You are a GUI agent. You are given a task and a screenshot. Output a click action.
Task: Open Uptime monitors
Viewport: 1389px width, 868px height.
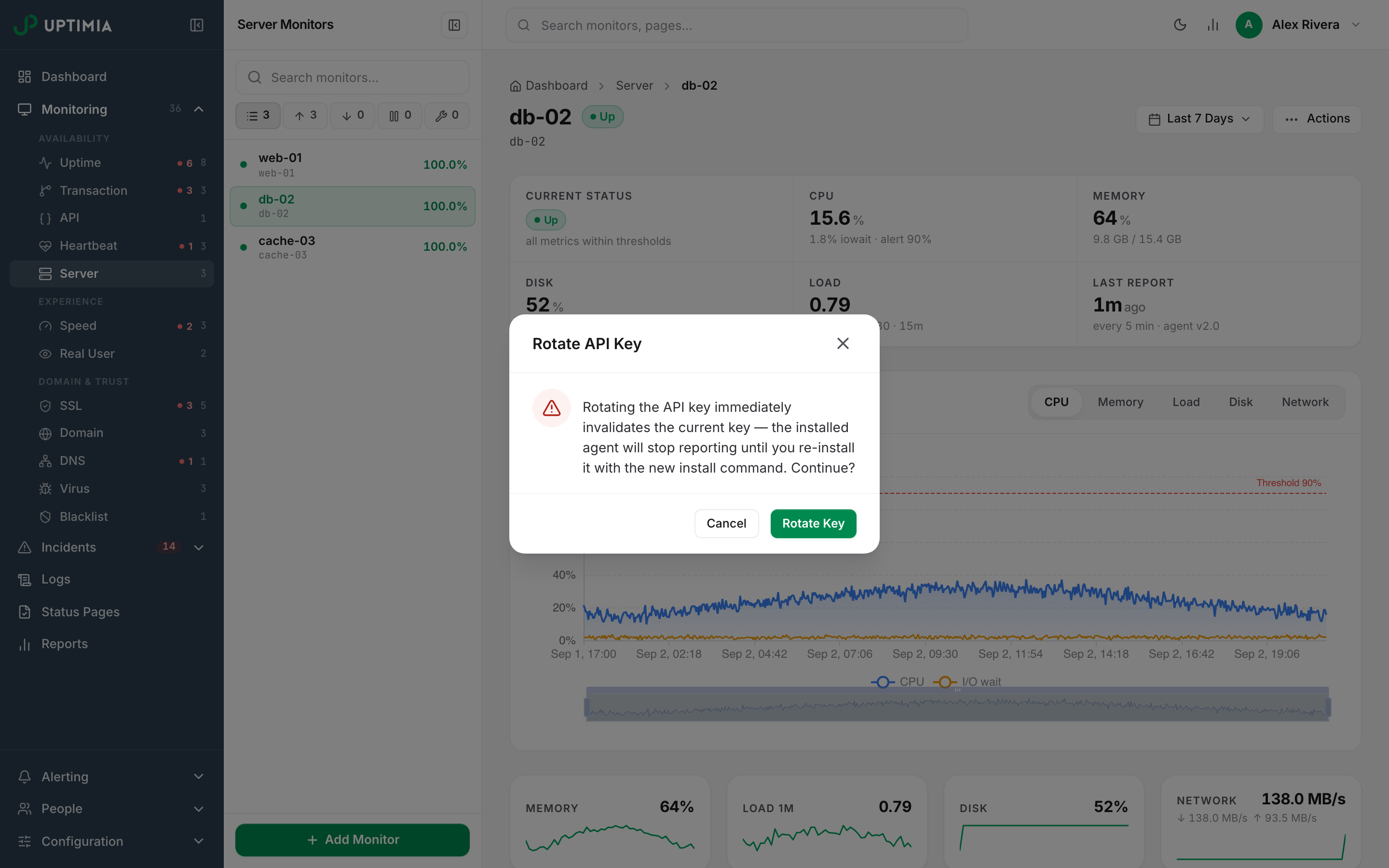tap(112, 163)
